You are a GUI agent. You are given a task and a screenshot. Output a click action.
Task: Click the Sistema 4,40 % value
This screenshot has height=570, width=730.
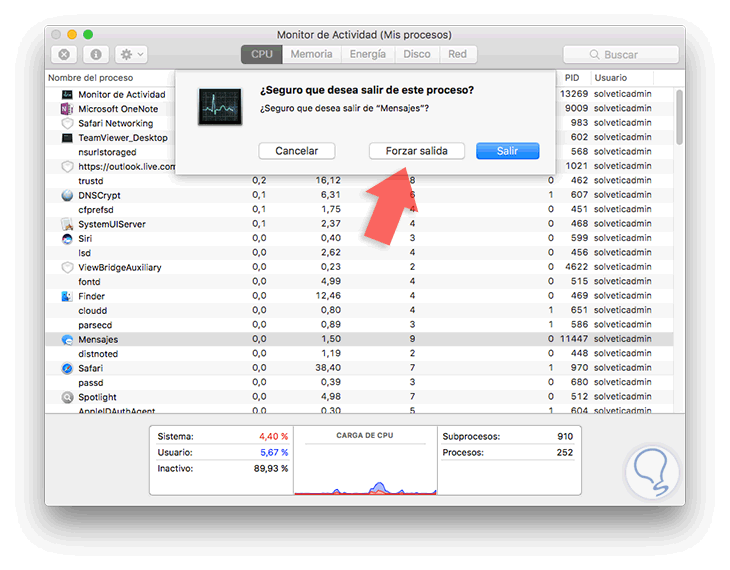[x=273, y=436]
